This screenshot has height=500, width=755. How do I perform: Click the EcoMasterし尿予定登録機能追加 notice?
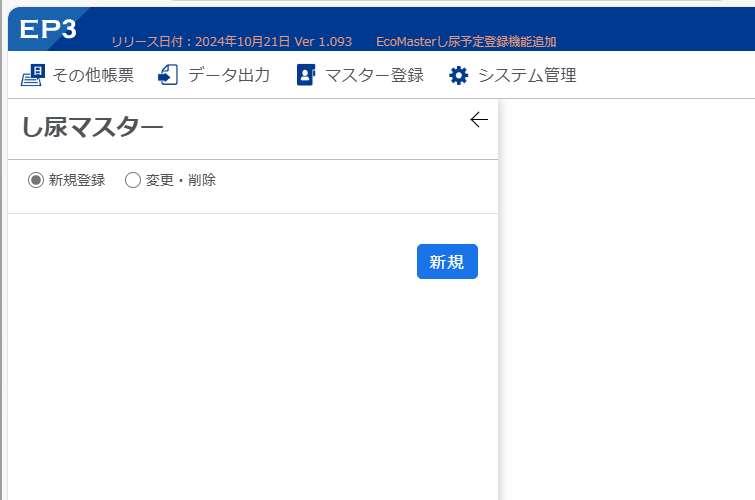click(x=466, y=41)
